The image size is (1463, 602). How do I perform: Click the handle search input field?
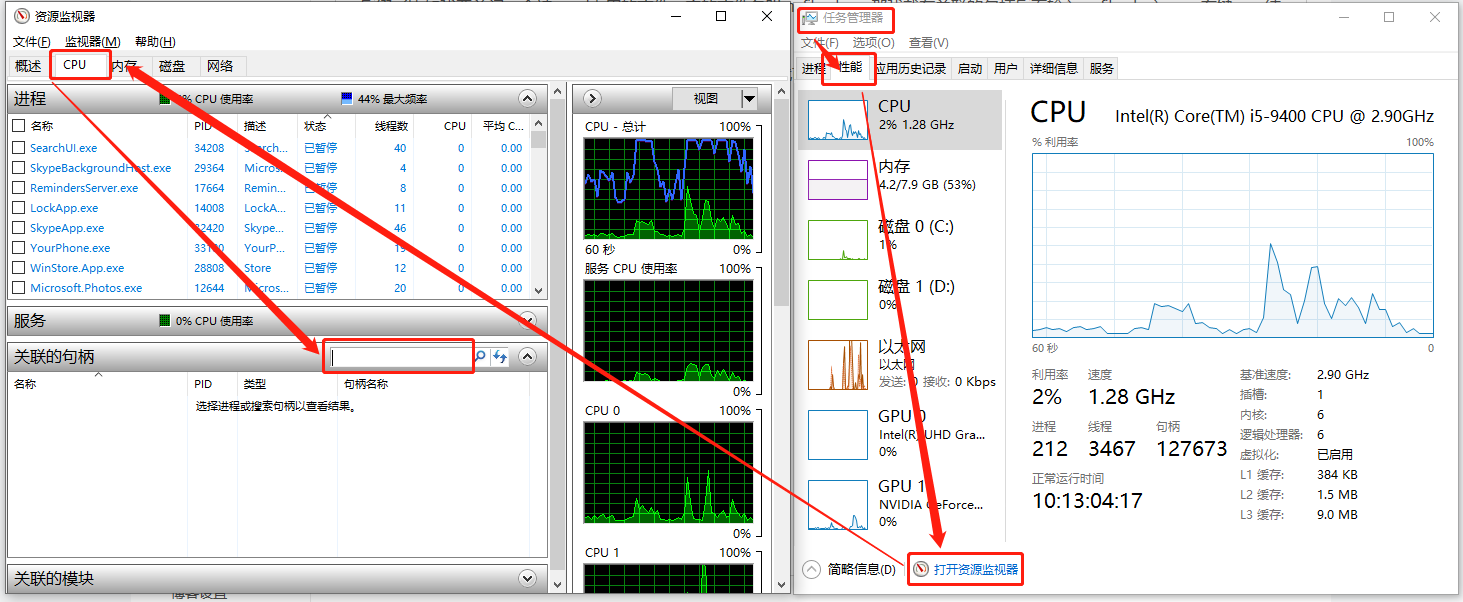pos(400,357)
